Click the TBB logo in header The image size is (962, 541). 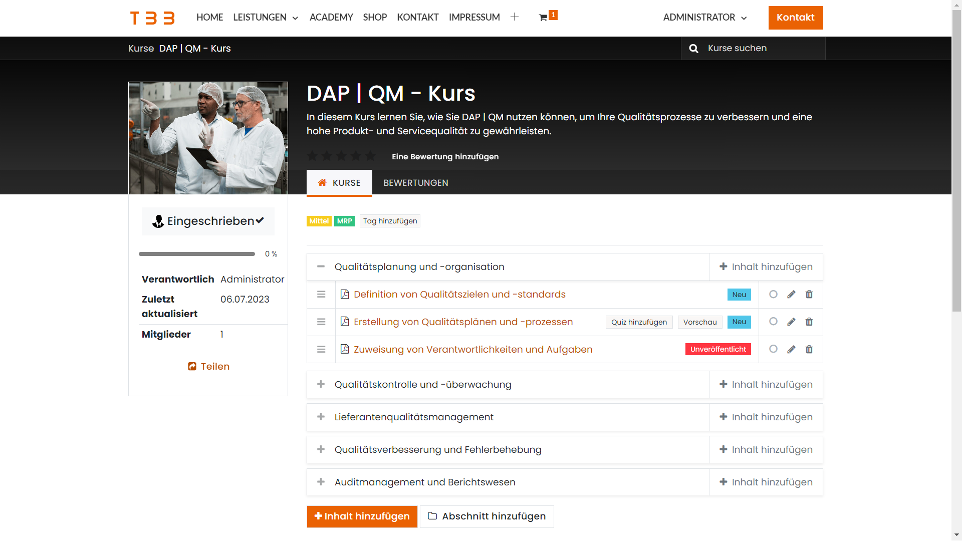pyautogui.click(x=152, y=18)
